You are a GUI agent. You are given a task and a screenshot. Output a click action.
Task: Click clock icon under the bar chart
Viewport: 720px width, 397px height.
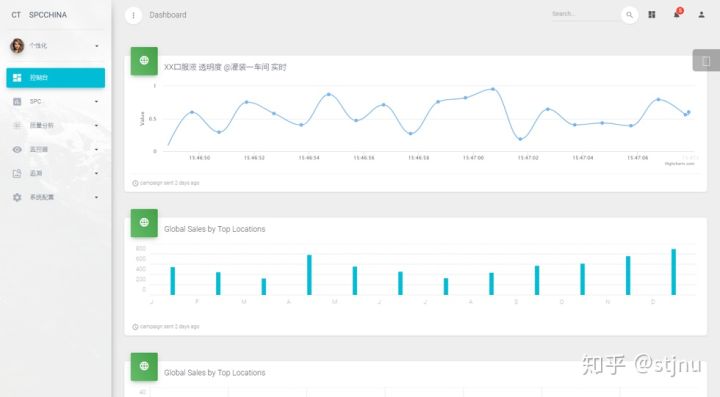pos(135,327)
